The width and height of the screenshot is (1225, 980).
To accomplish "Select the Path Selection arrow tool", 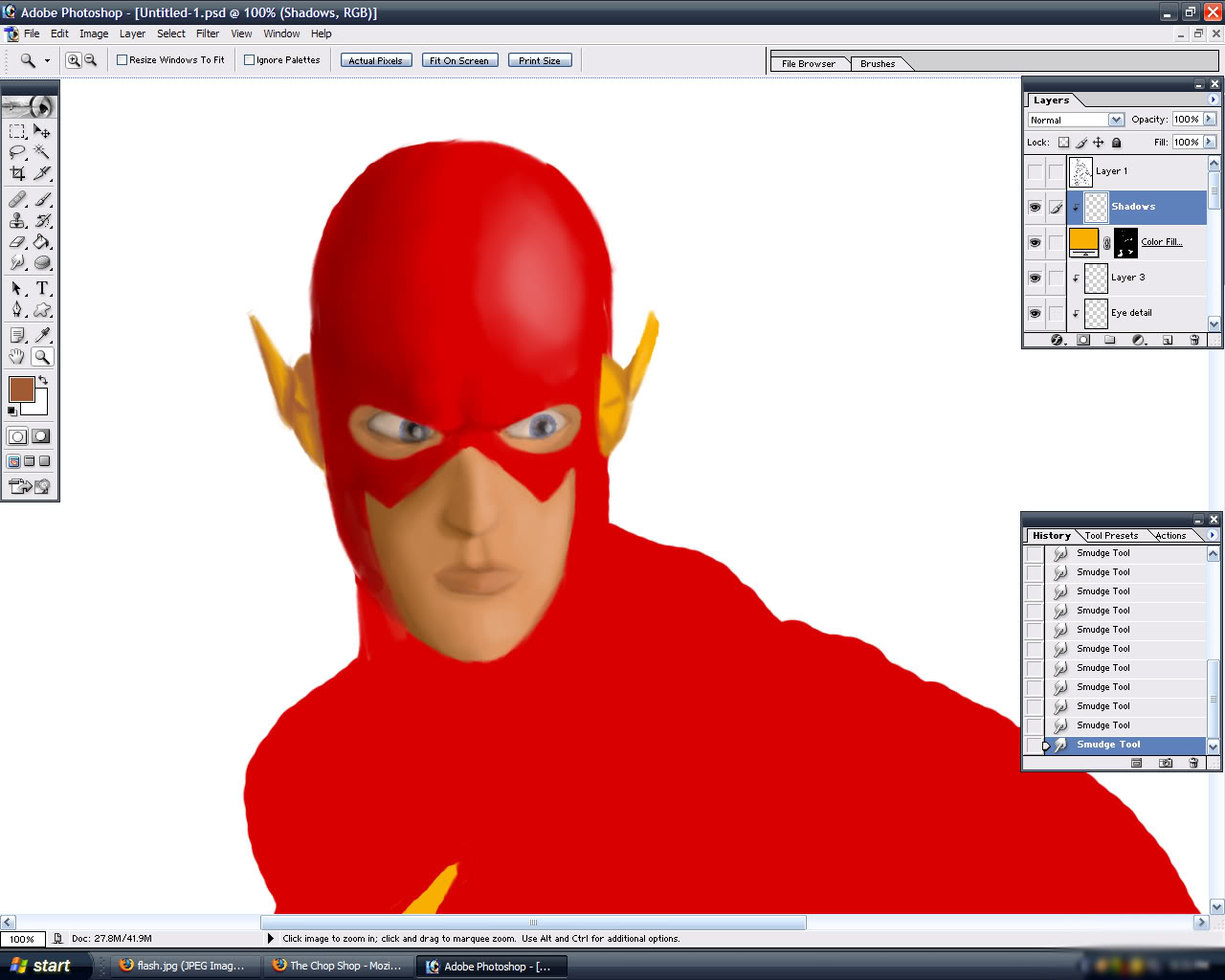I will (x=17, y=288).
